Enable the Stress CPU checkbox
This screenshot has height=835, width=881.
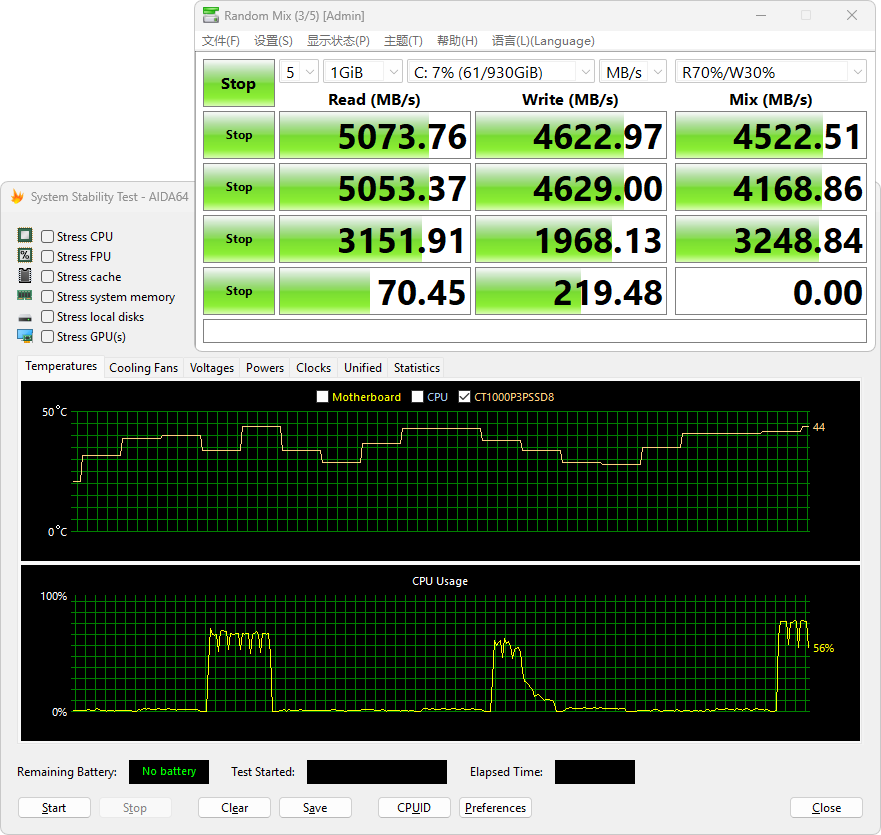(x=48, y=237)
